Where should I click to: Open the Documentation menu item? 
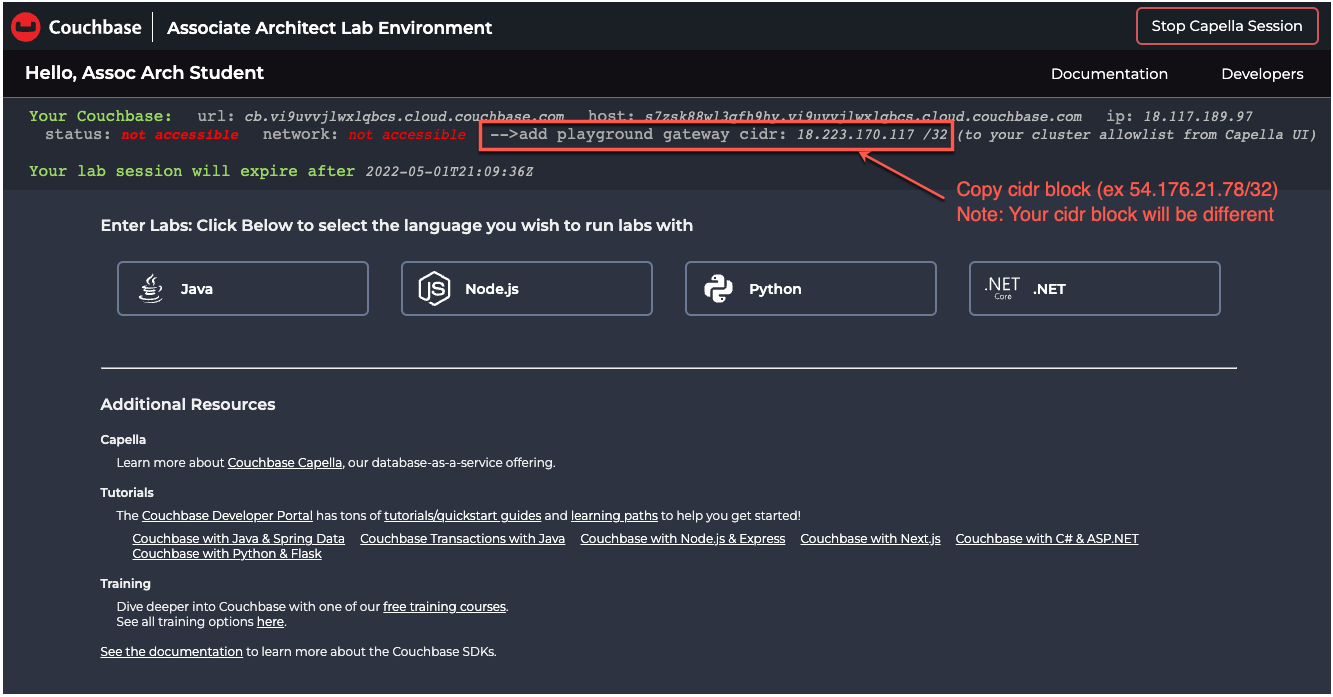pyautogui.click(x=1109, y=74)
